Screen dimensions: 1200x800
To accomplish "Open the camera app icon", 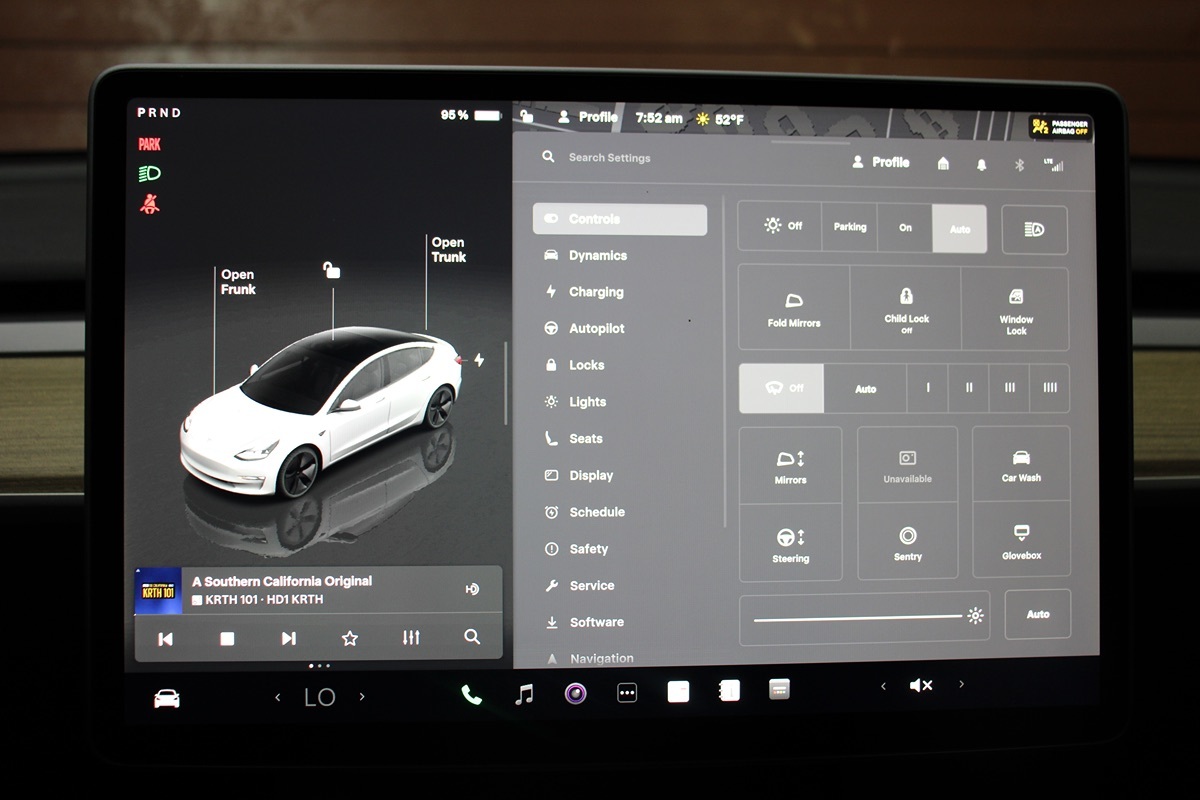I will click(x=575, y=693).
